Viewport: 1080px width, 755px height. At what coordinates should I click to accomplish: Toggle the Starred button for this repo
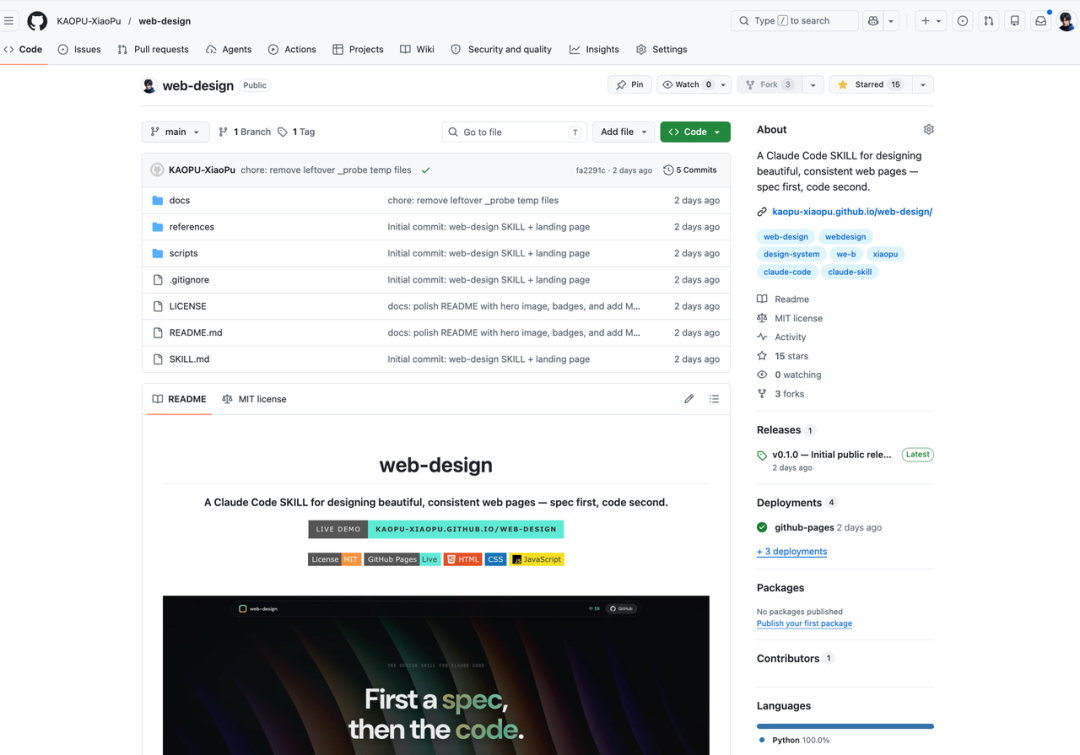point(868,85)
